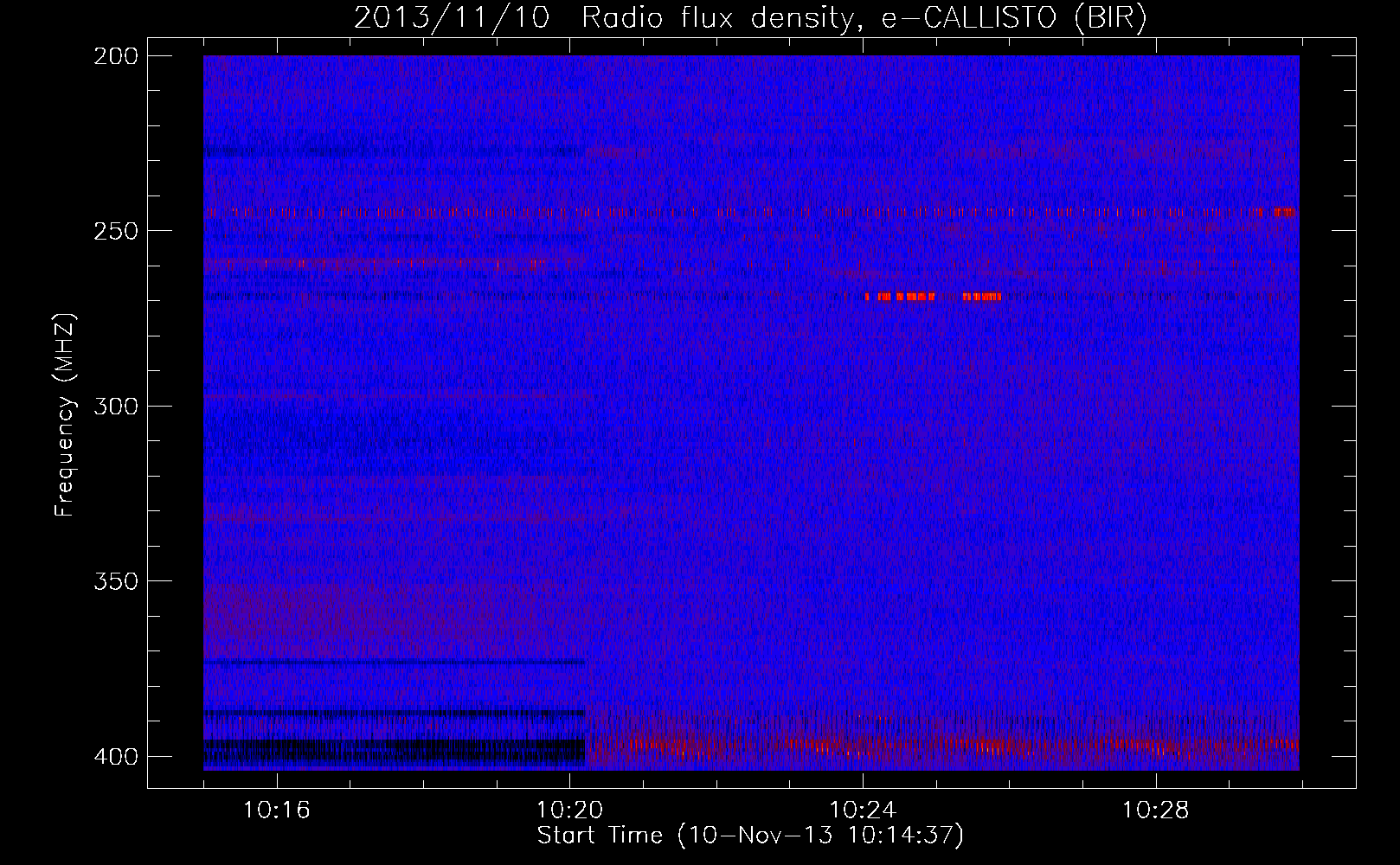Screen dimensions: 1400x865
Task: Click the 10:20 time tick label
Action: coord(569,811)
